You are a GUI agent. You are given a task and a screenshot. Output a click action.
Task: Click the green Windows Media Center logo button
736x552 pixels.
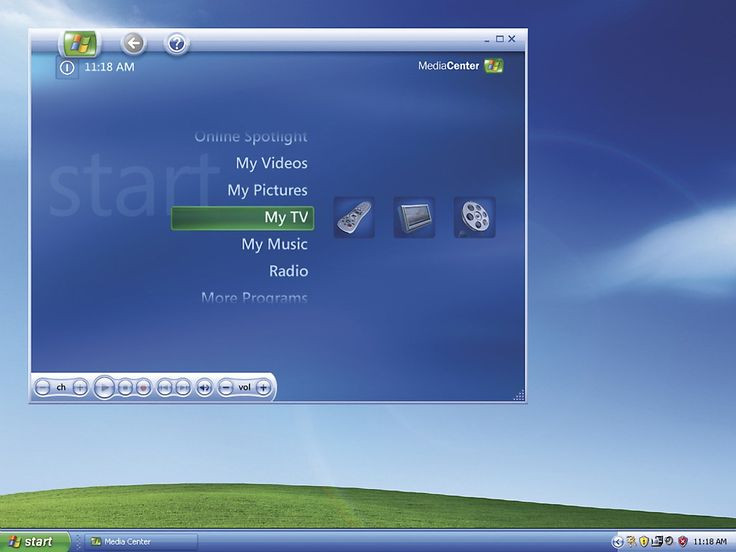pyautogui.click(x=80, y=43)
